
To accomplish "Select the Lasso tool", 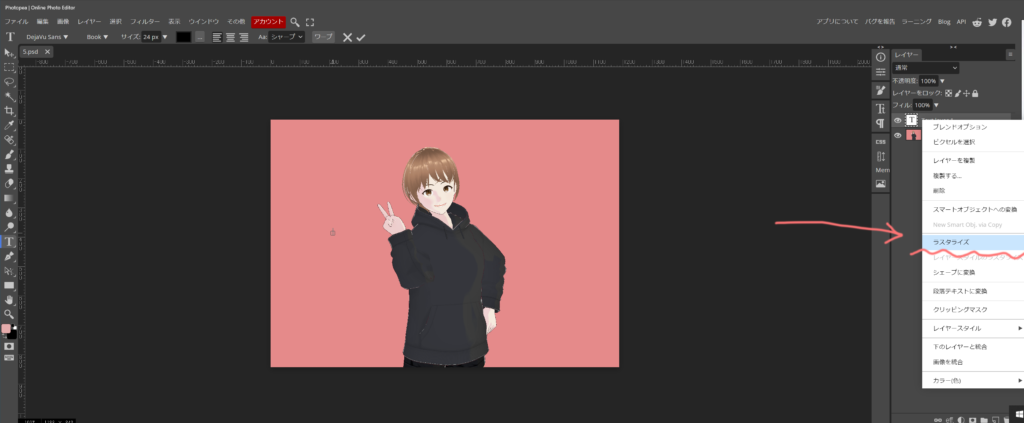I will pos(10,82).
